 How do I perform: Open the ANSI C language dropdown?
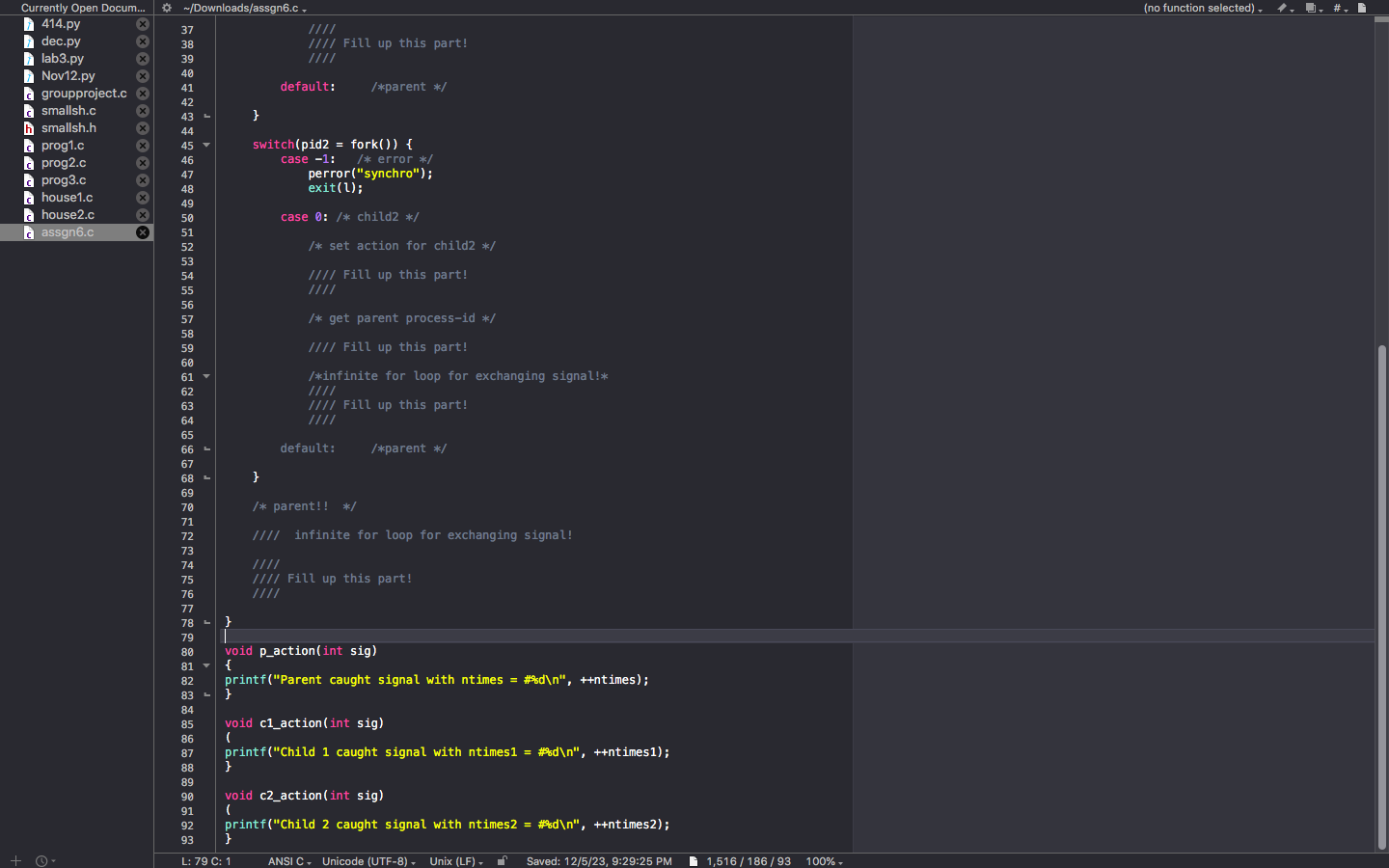tap(286, 860)
